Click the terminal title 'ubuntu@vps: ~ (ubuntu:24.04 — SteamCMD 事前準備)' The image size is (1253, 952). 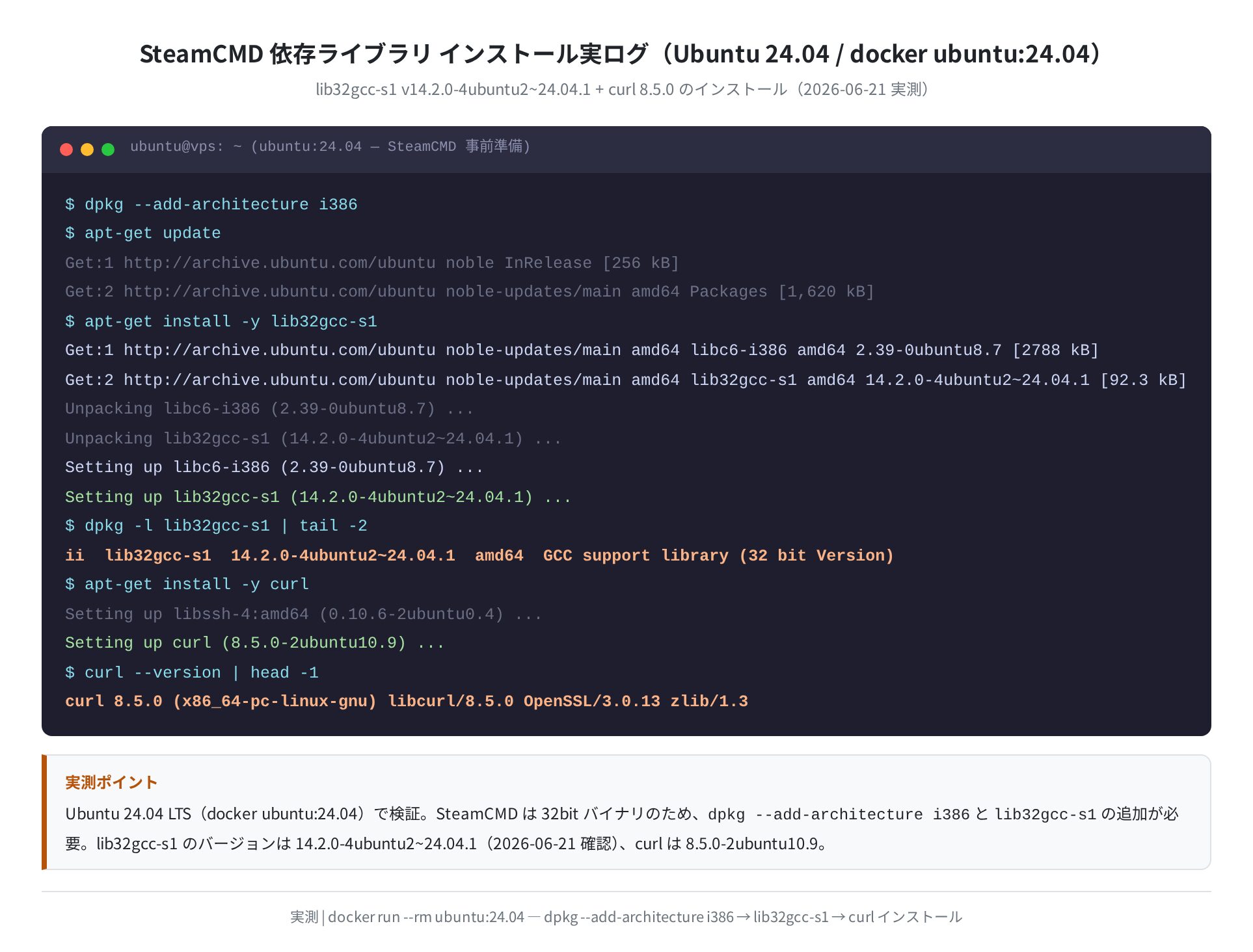click(330, 147)
